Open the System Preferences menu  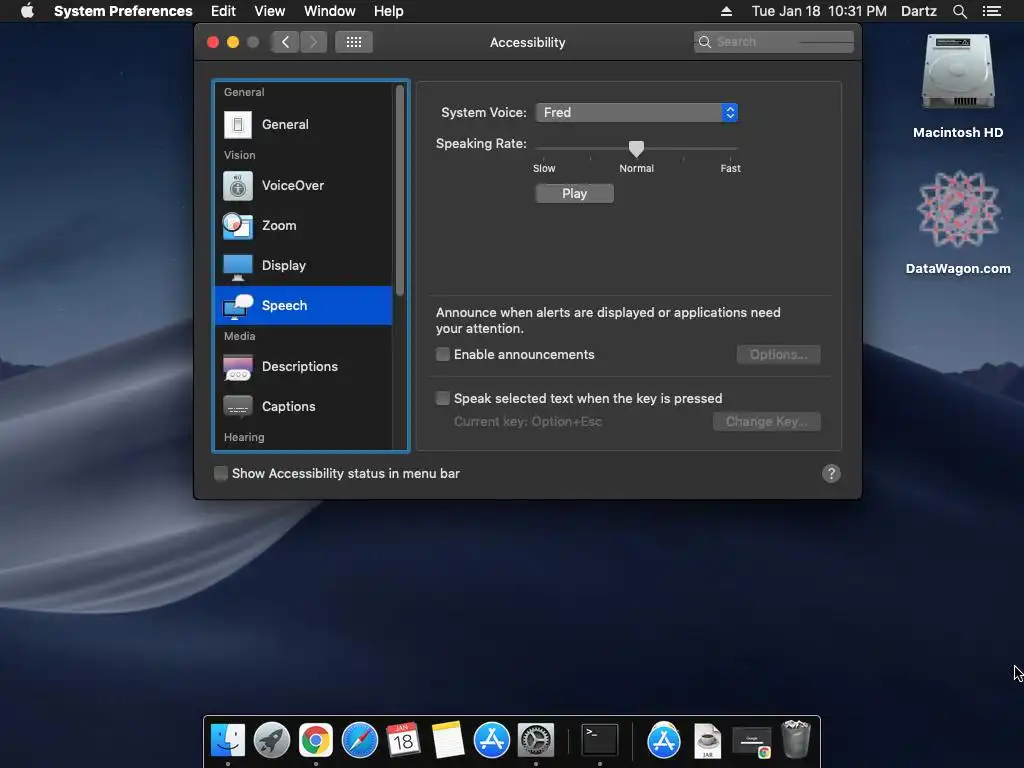pyautogui.click(x=123, y=11)
